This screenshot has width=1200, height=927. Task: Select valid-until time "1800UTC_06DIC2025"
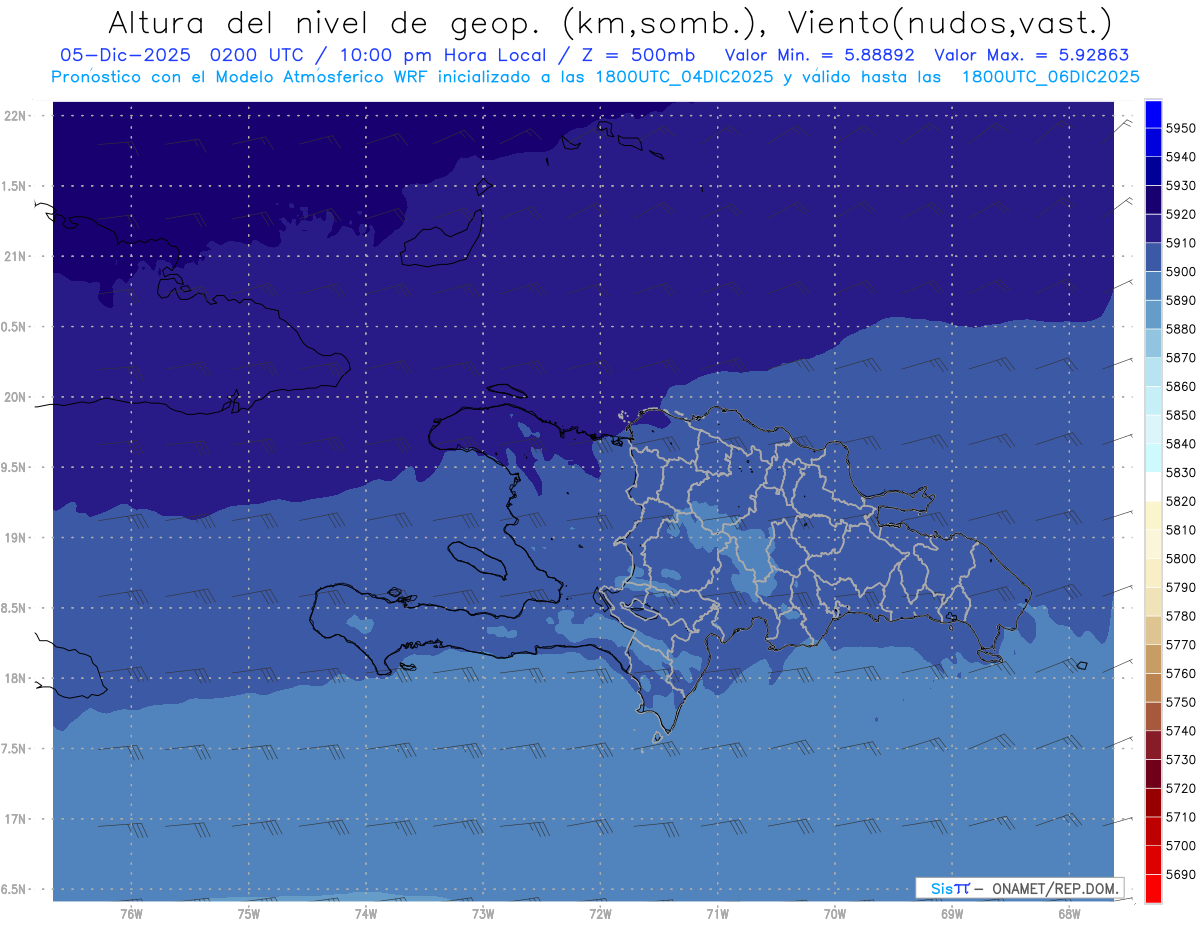coord(1050,76)
